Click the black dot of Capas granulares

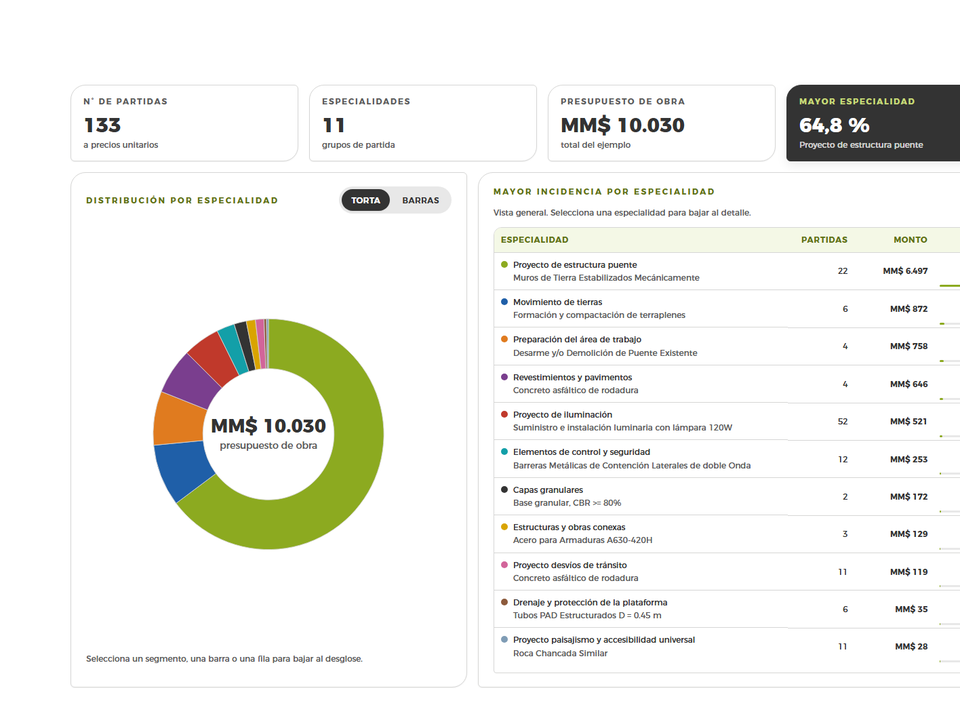(504, 490)
